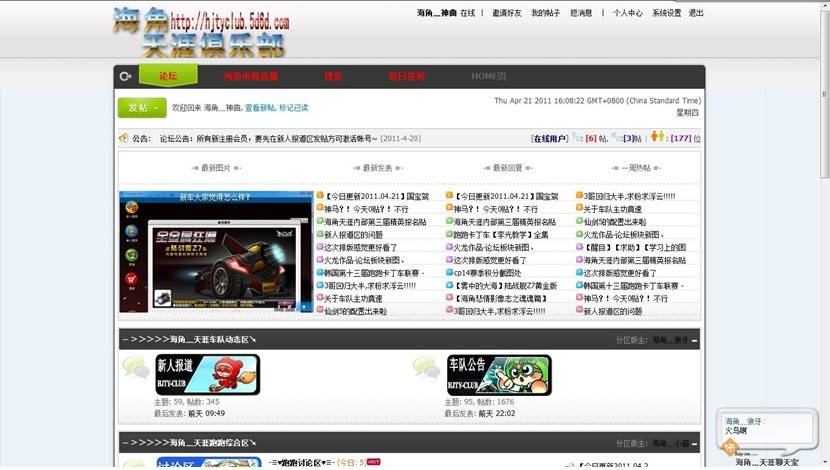
Task: Open 【雾中的大海】陆战舰Z7黄金版 thread
Action: click(505, 286)
